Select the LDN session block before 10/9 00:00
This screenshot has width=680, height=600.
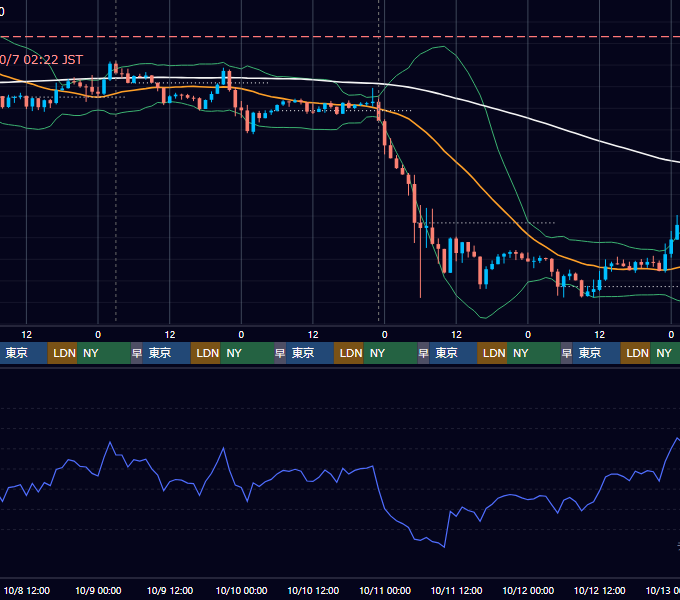[x=62, y=353]
